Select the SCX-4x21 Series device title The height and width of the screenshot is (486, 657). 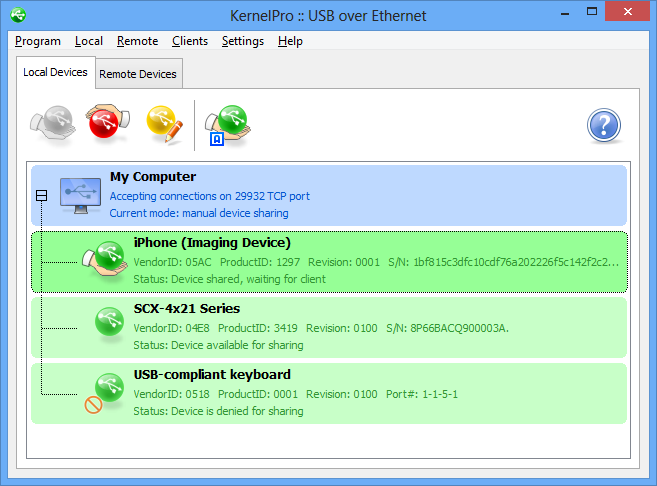(x=187, y=309)
